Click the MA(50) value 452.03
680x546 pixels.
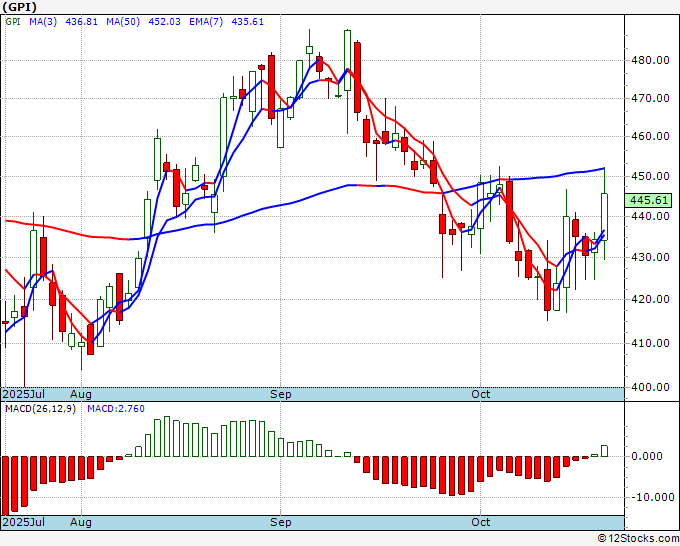[x=164, y=22]
